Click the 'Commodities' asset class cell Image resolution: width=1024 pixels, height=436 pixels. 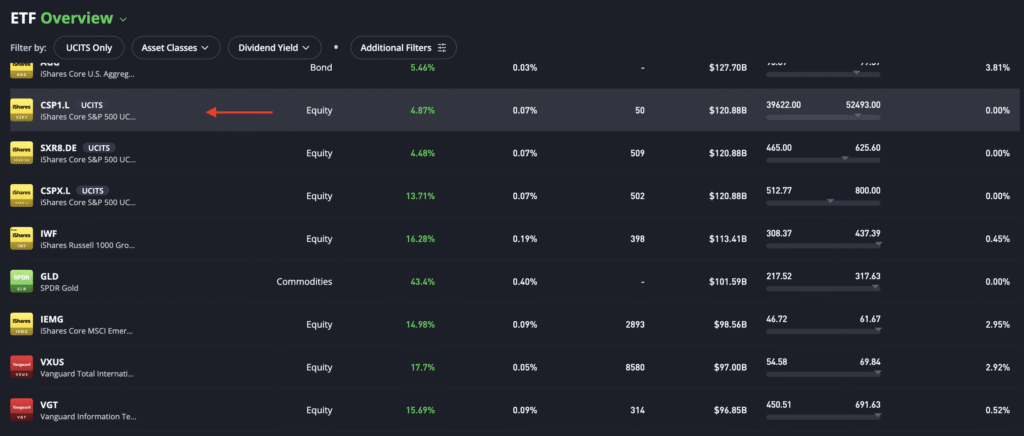304,282
